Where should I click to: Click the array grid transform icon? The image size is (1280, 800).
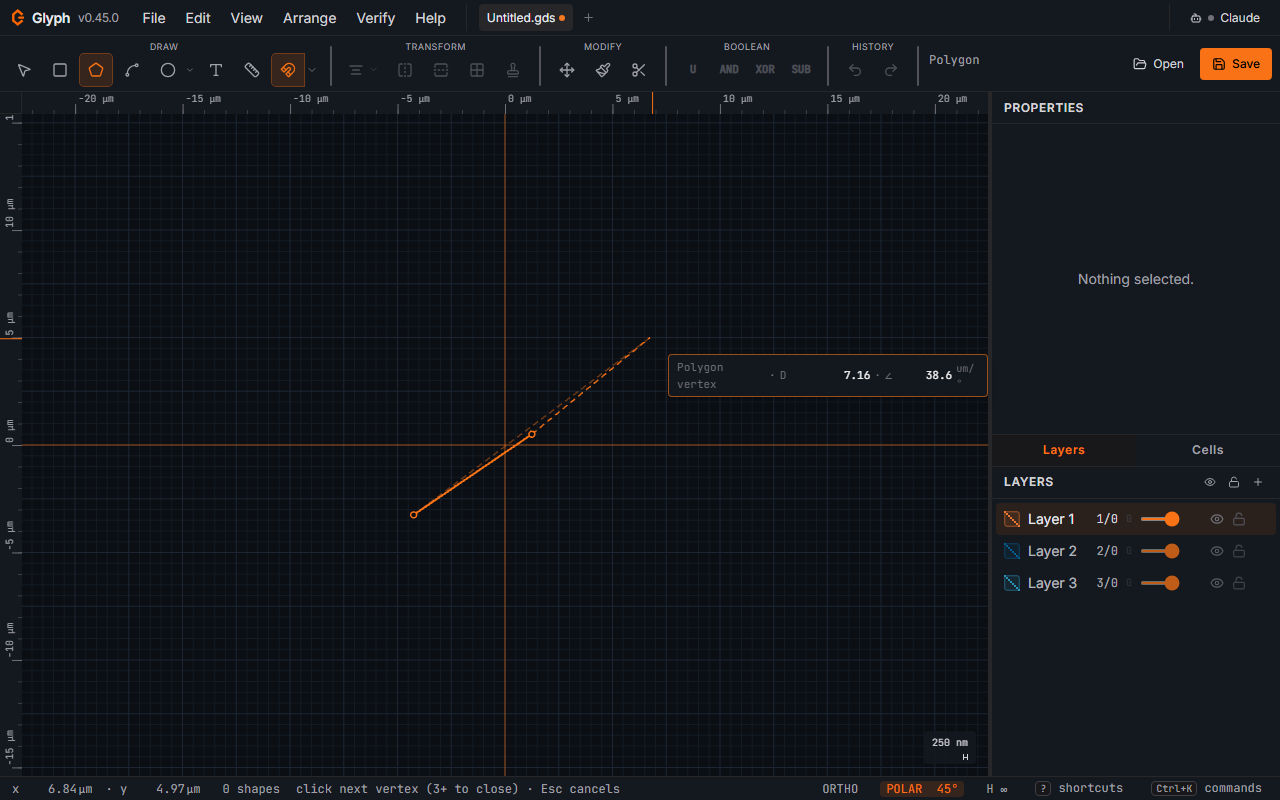[x=477, y=70]
